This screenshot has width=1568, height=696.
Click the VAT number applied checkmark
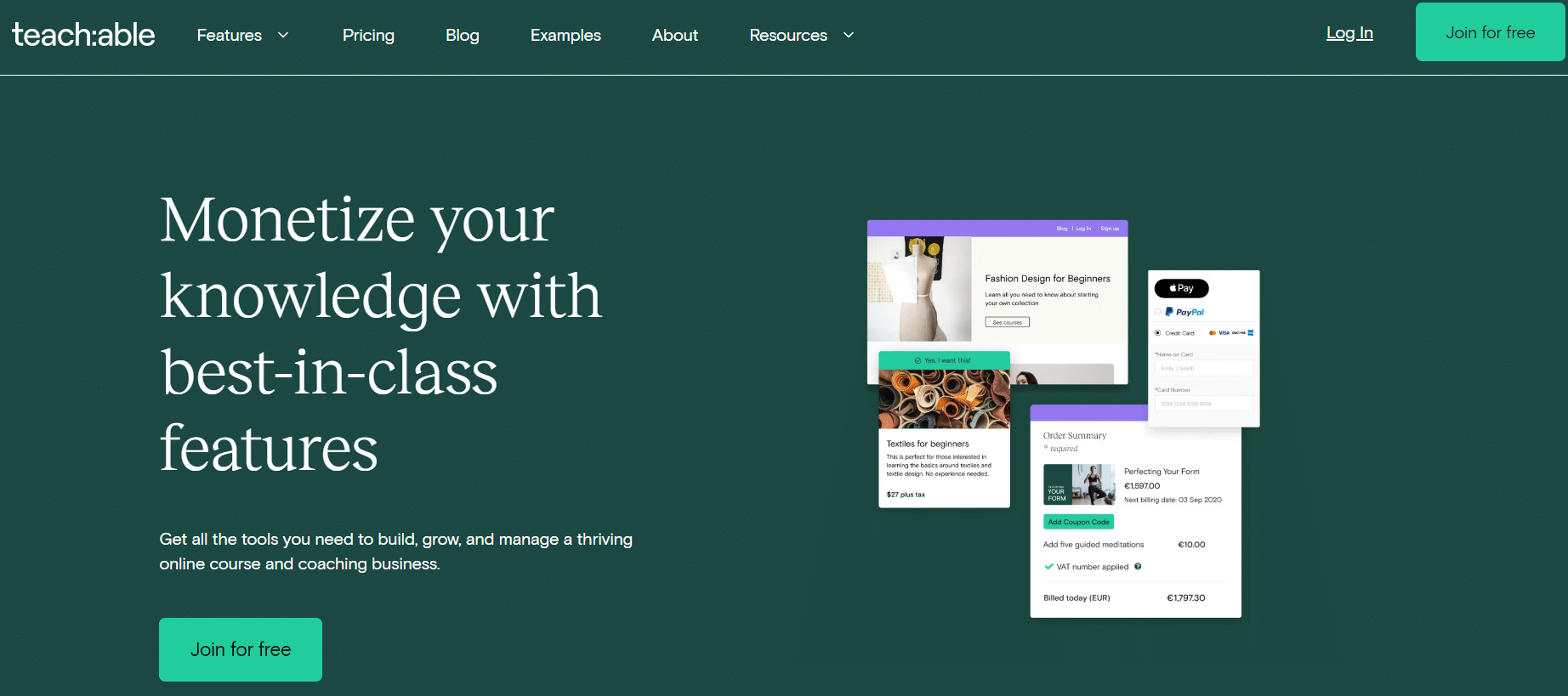[x=1048, y=567]
